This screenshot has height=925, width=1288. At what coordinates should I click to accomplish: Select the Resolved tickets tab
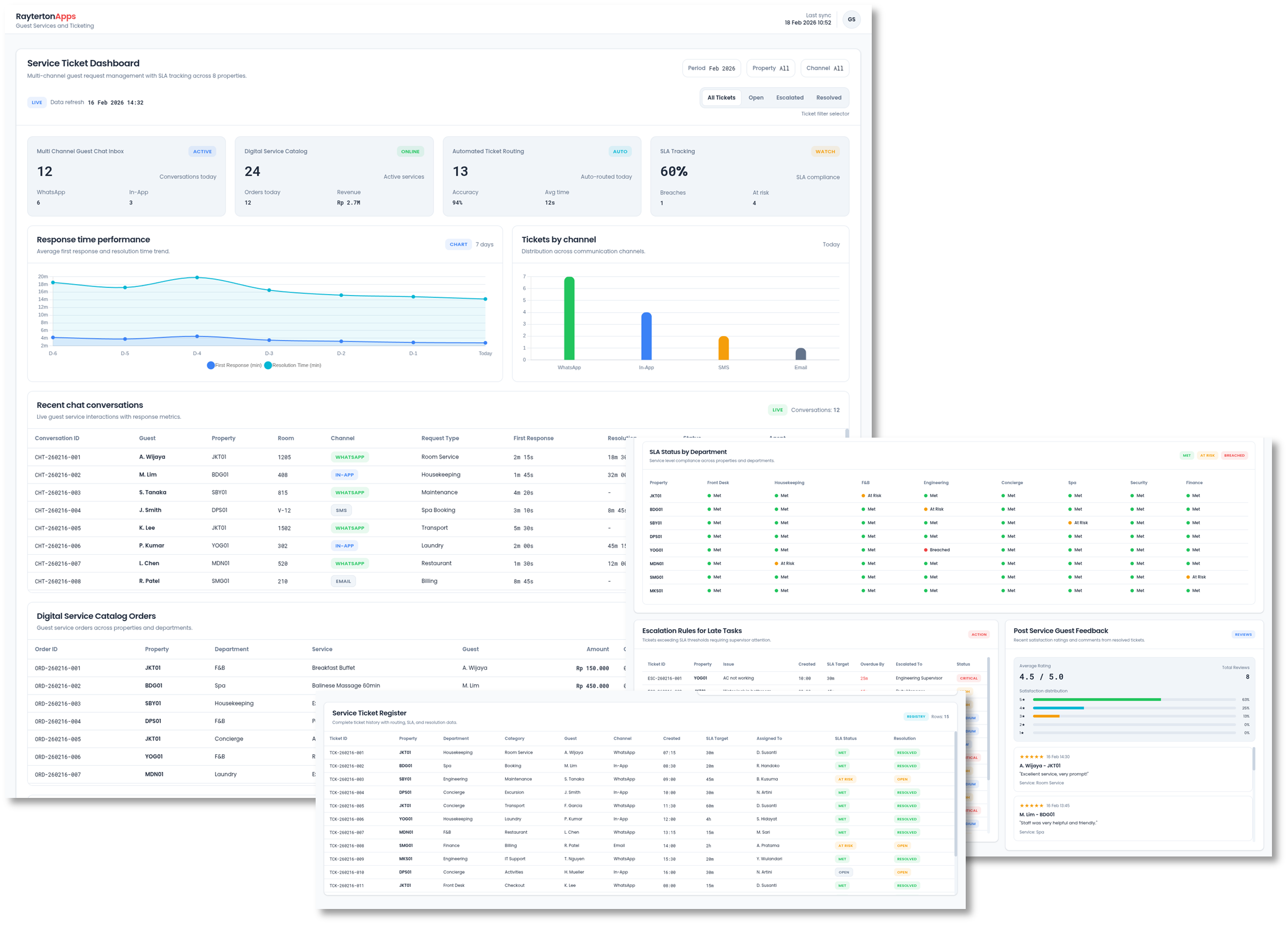click(828, 98)
